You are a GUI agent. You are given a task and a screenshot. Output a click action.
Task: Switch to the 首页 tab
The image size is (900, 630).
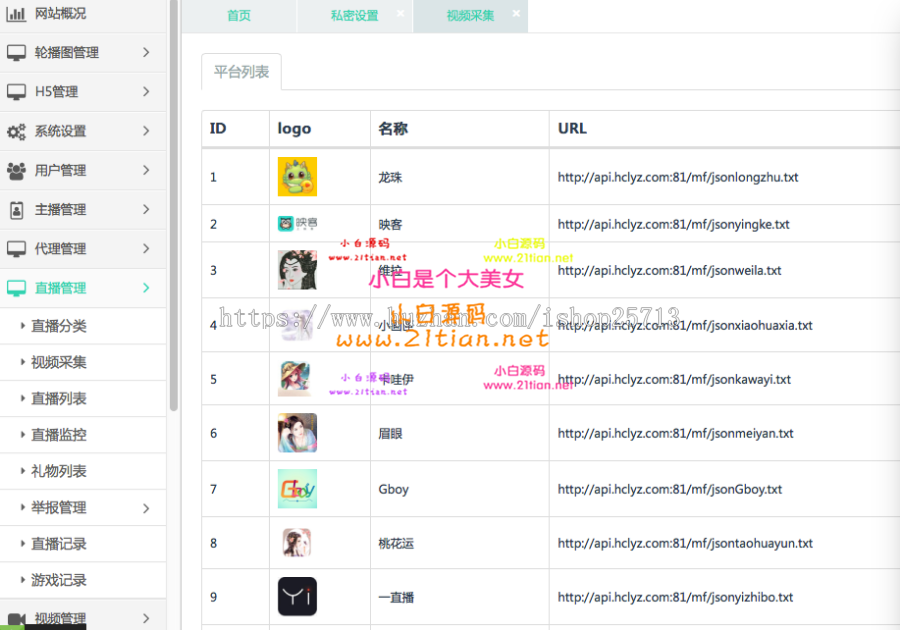point(239,15)
